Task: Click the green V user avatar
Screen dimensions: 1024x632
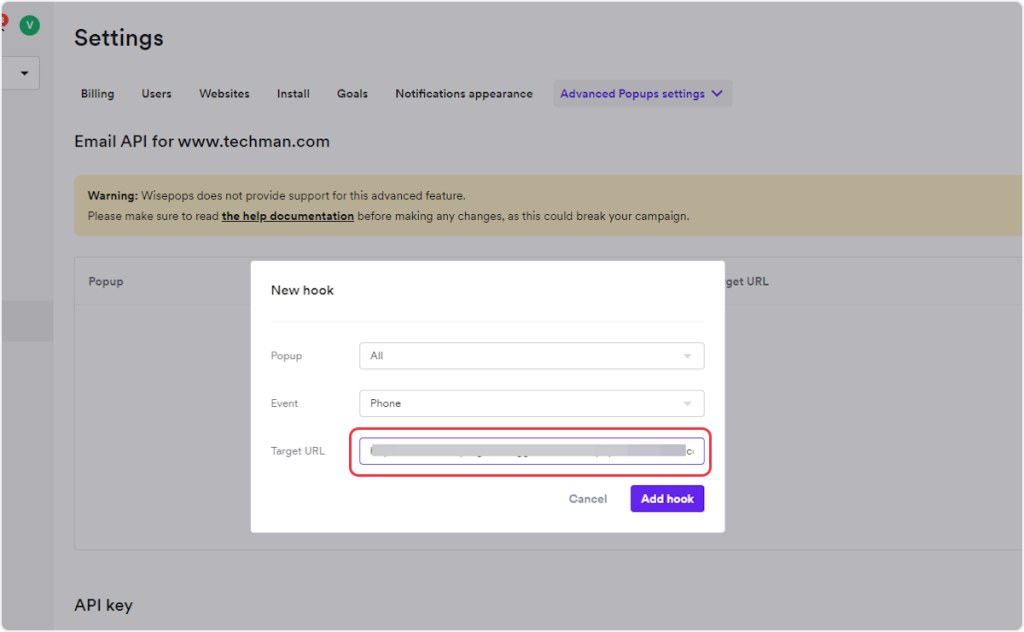Action: [x=29, y=26]
